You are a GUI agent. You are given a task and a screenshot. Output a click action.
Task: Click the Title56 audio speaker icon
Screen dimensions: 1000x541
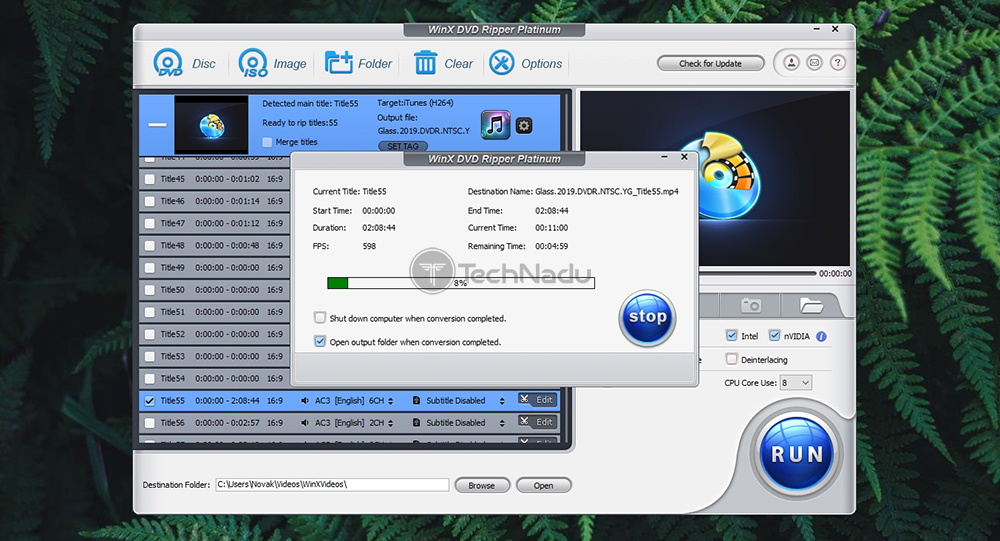click(305, 423)
